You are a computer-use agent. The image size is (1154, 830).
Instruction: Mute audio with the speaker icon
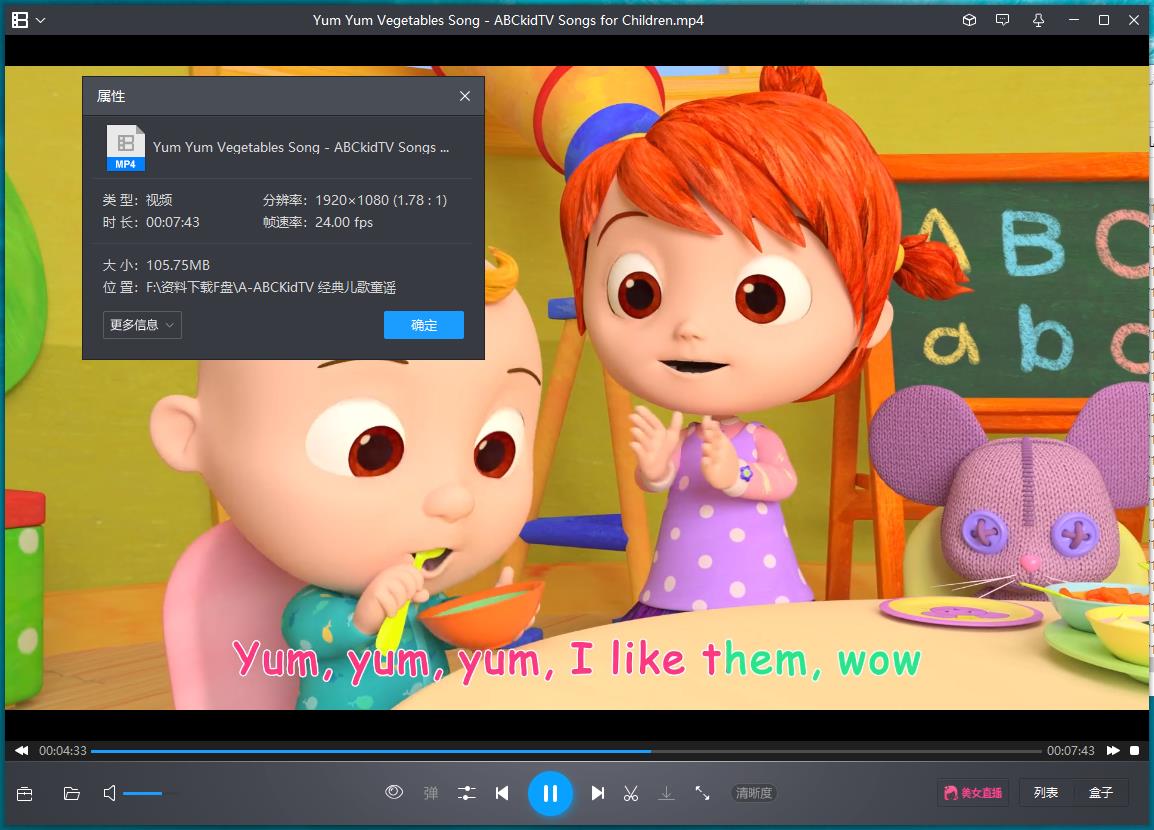(110, 793)
